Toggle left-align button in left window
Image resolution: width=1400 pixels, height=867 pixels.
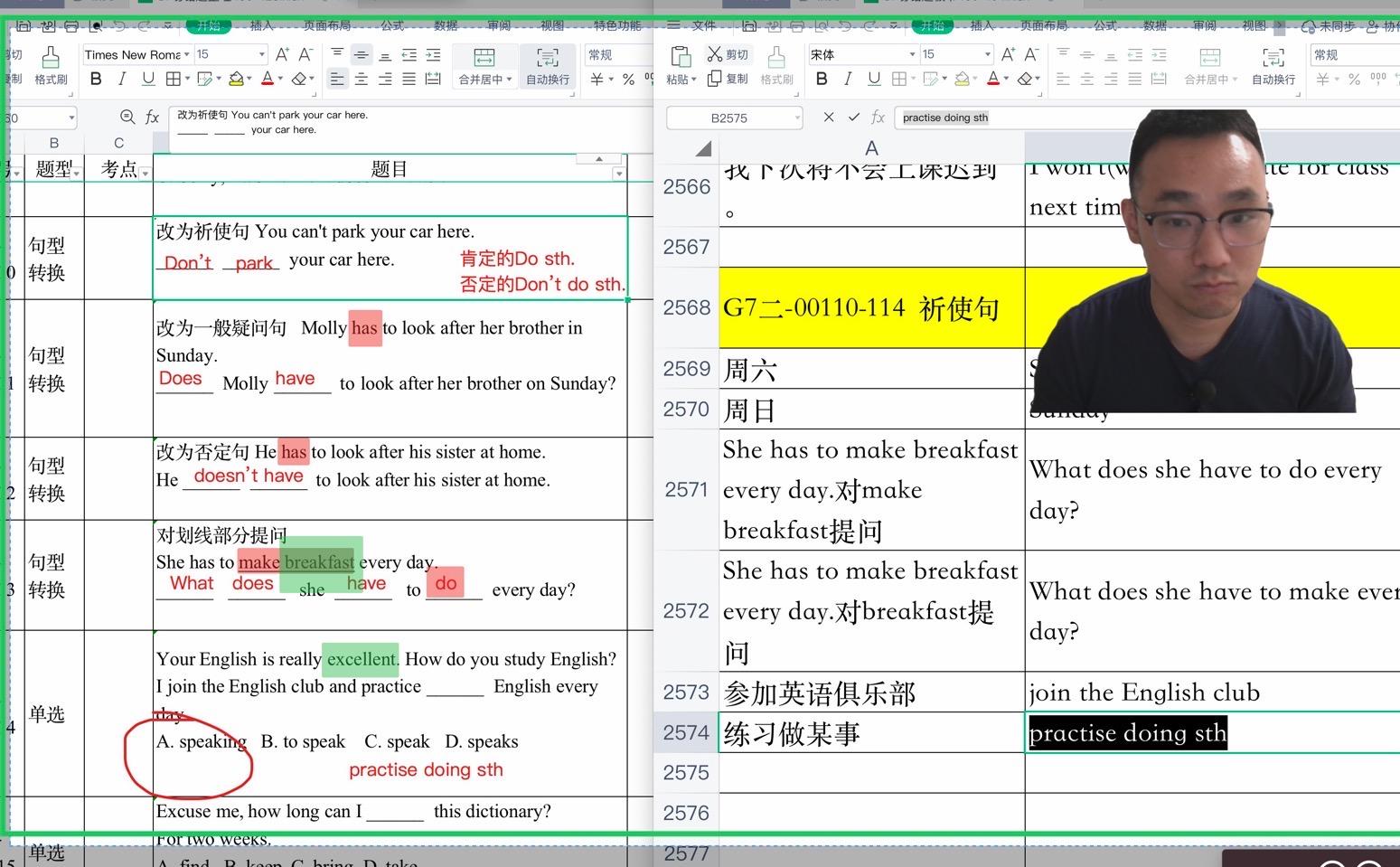tap(337, 80)
